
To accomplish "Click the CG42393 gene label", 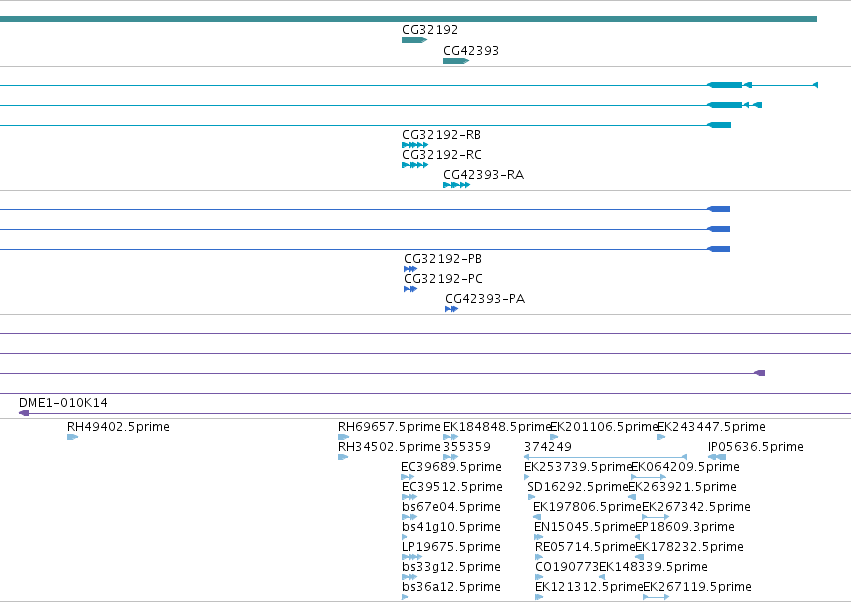I will 471,50.
